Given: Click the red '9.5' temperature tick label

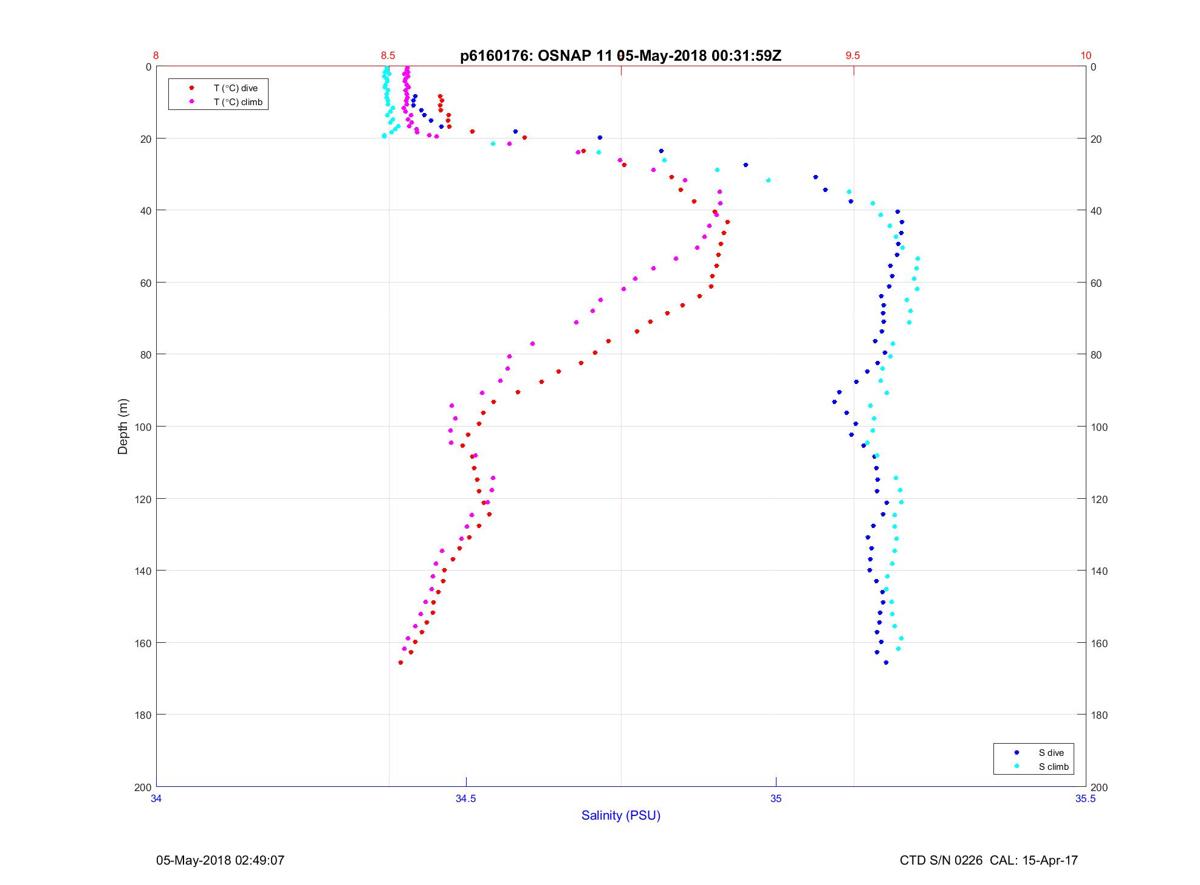Looking at the screenshot, I should click(x=852, y=56).
